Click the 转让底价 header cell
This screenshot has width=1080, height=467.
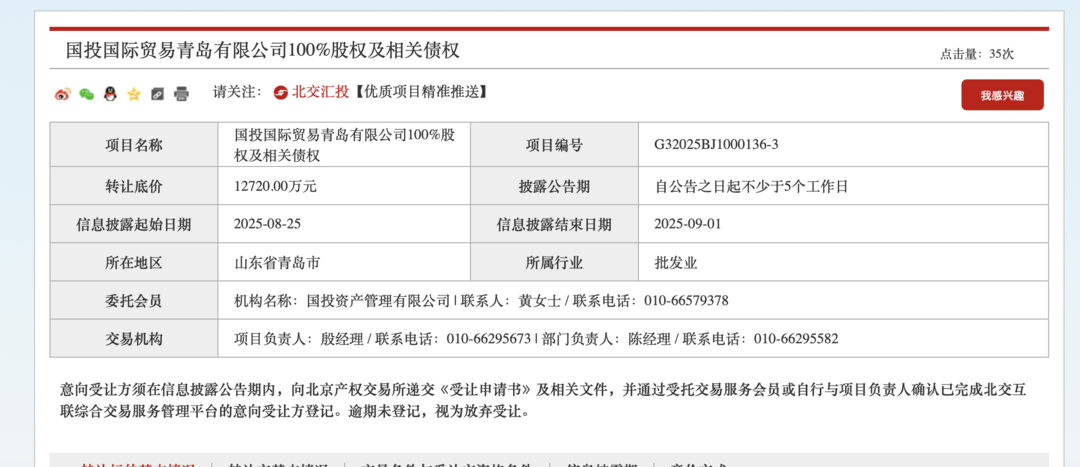134,187
